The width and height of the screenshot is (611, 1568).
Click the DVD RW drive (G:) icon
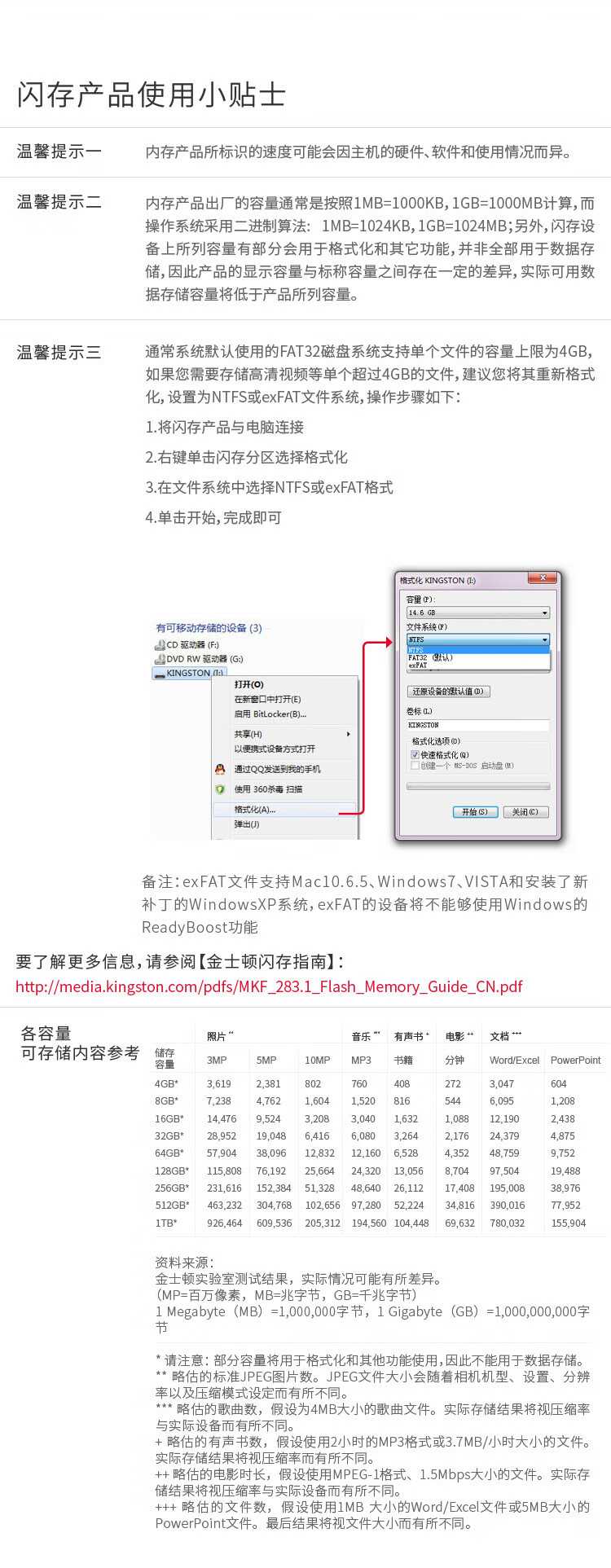tap(160, 659)
